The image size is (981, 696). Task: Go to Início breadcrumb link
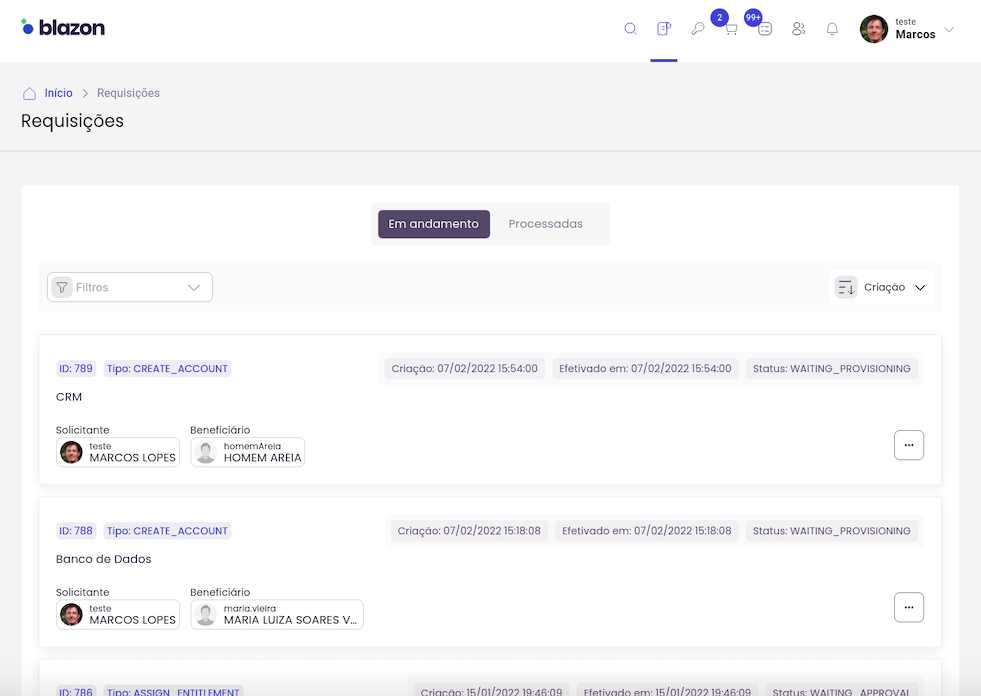point(59,93)
